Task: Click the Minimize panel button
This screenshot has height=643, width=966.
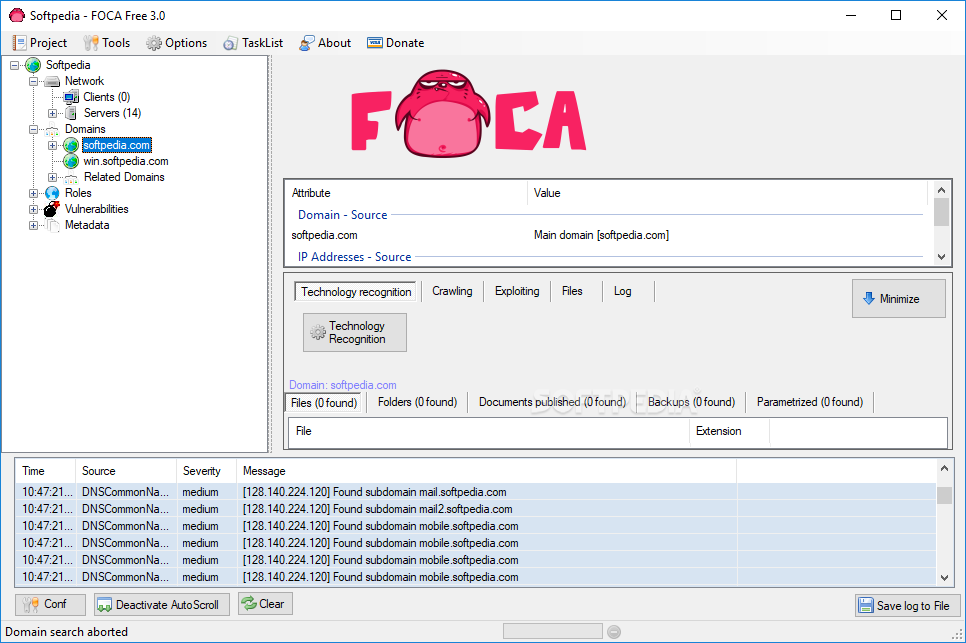Action: 899,299
